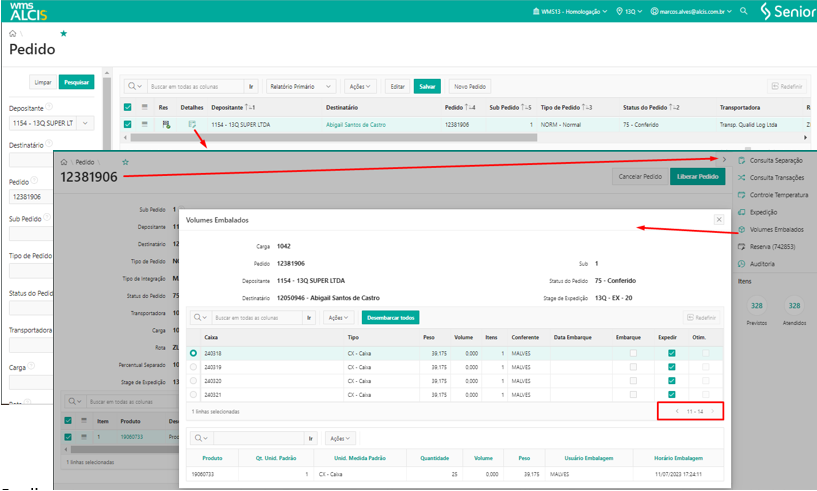Image resolution: width=817 pixels, height=491 pixels.
Task: Collapse side panel with chevron arrow
Action: [724, 159]
